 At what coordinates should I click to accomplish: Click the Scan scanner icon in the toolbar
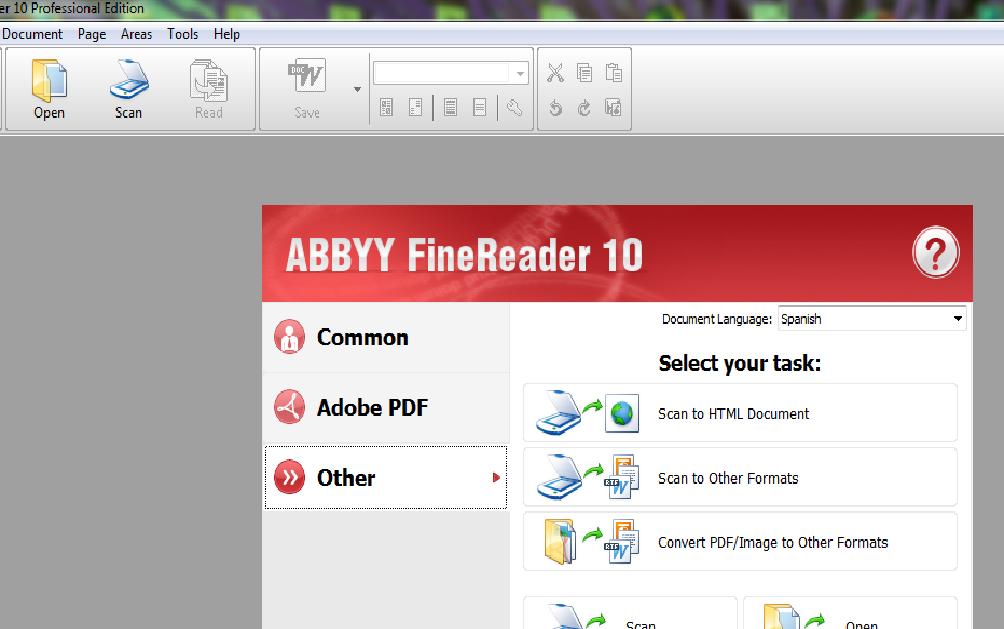[129, 79]
